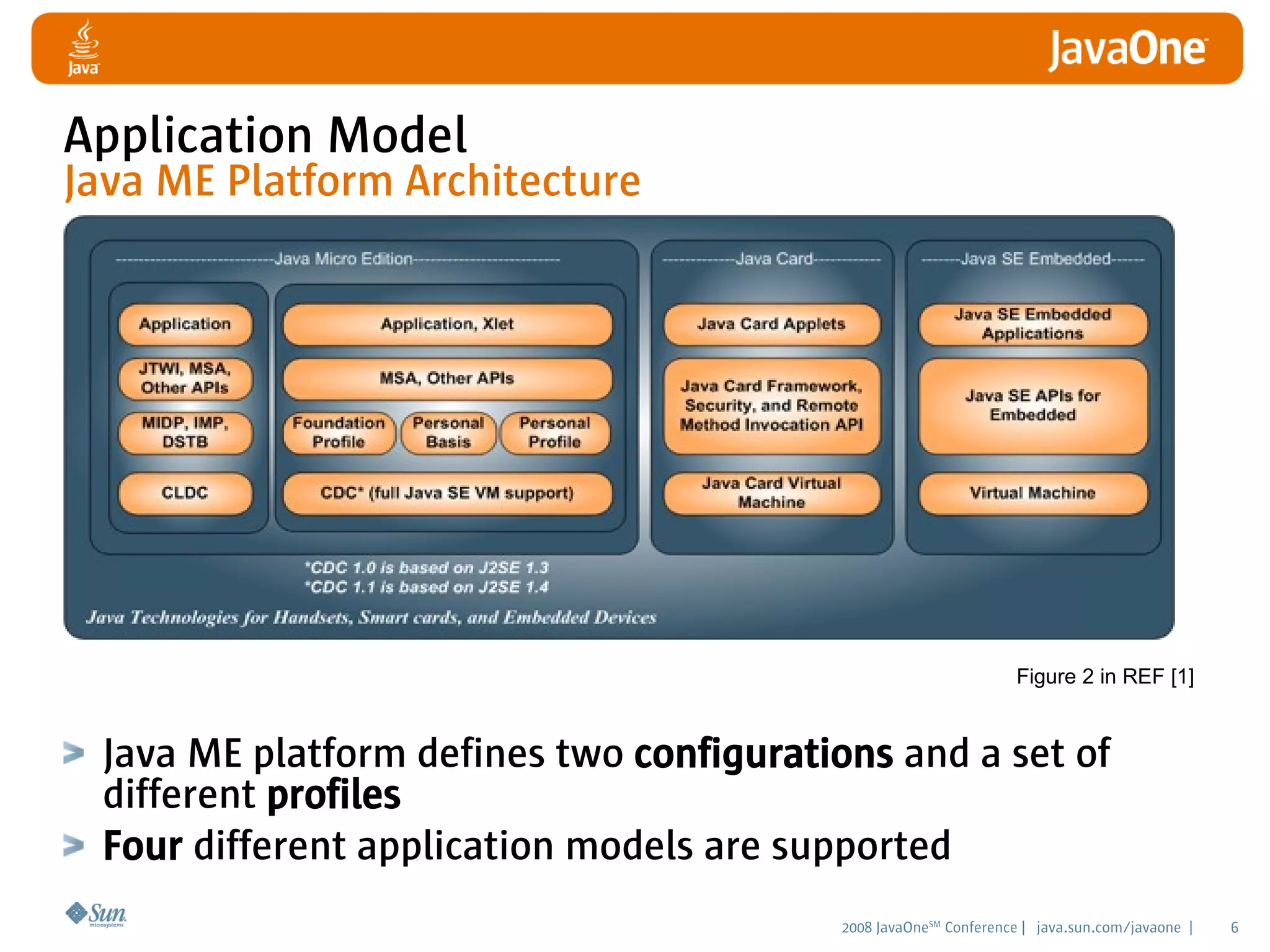Select the 'Virtual Machine' box

point(1033,493)
